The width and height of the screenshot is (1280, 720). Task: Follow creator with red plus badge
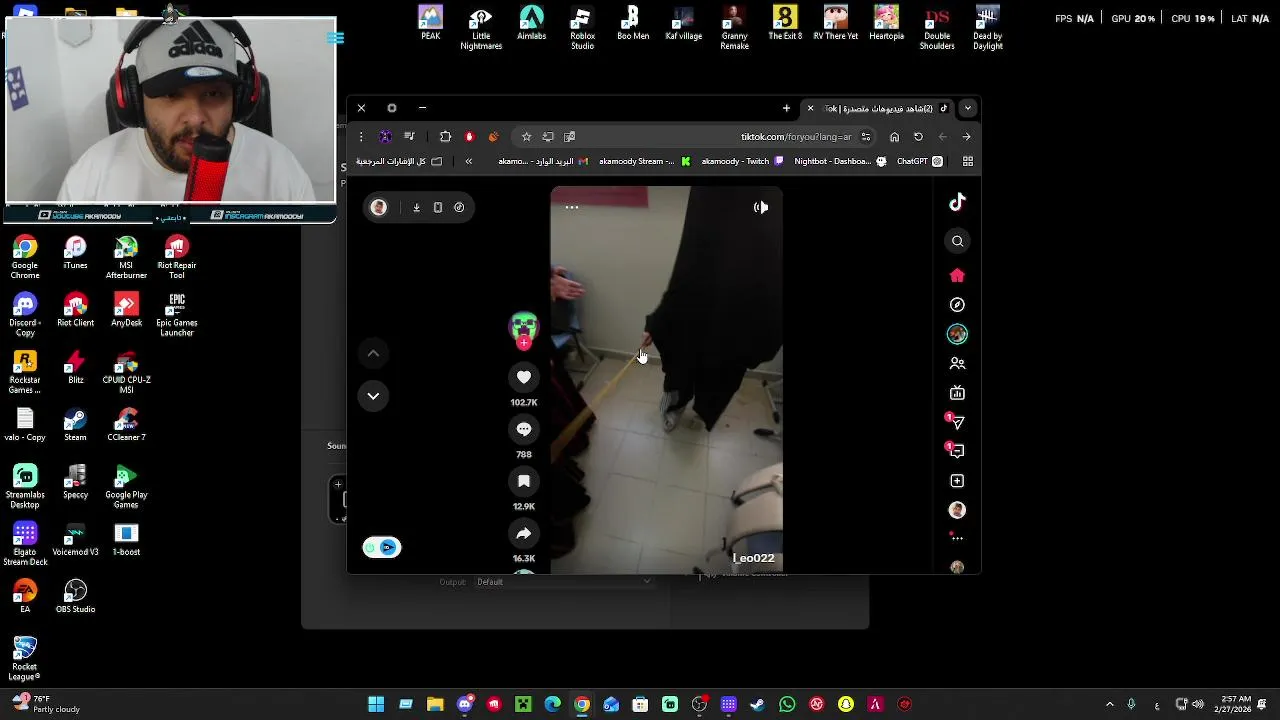click(523, 343)
